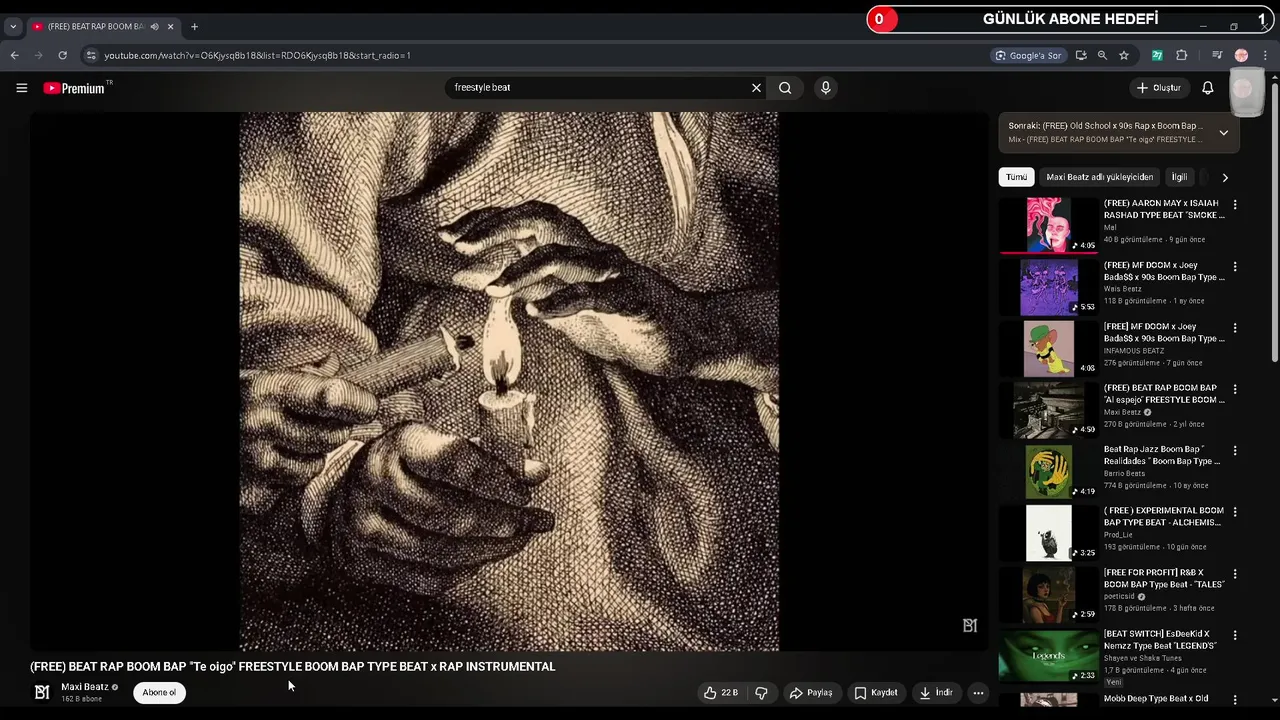Open YouTube notifications bell

point(1207,88)
